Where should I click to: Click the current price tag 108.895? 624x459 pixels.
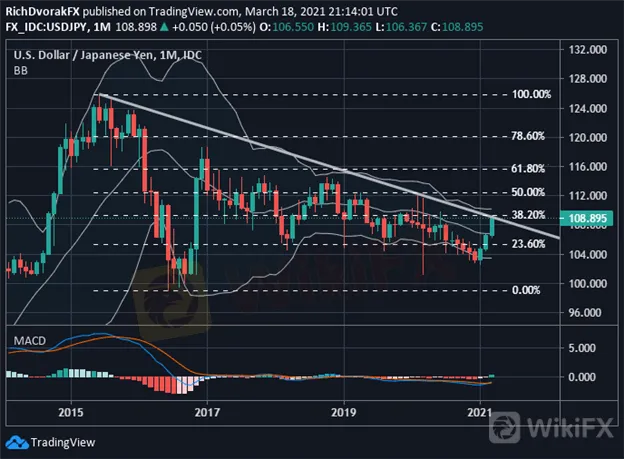[587, 218]
